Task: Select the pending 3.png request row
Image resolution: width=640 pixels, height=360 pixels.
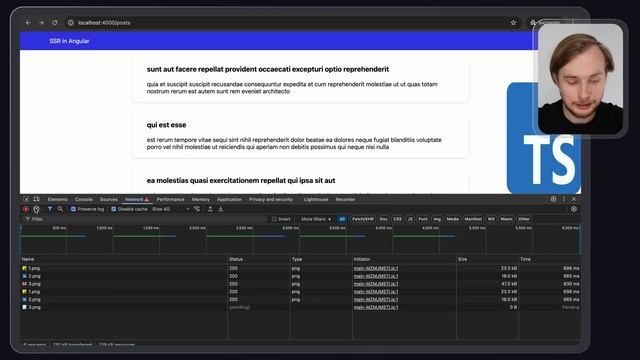Action: [x=300, y=307]
